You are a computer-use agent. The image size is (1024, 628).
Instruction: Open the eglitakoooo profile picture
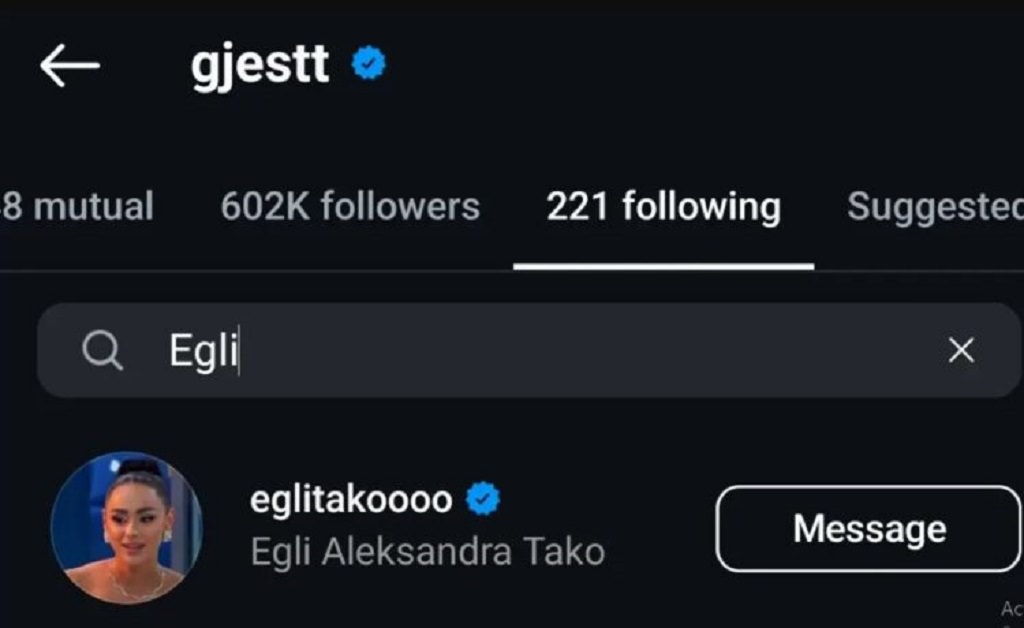pyautogui.click(x=127, y=527)
